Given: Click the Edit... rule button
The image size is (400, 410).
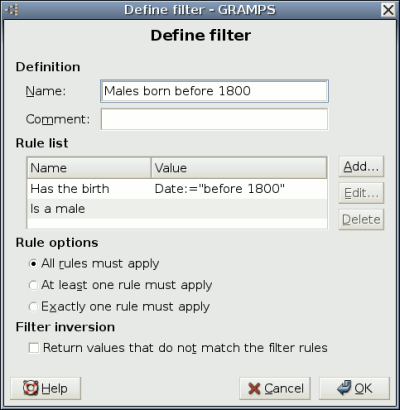Looking at the screenshot, I should 361,193.
